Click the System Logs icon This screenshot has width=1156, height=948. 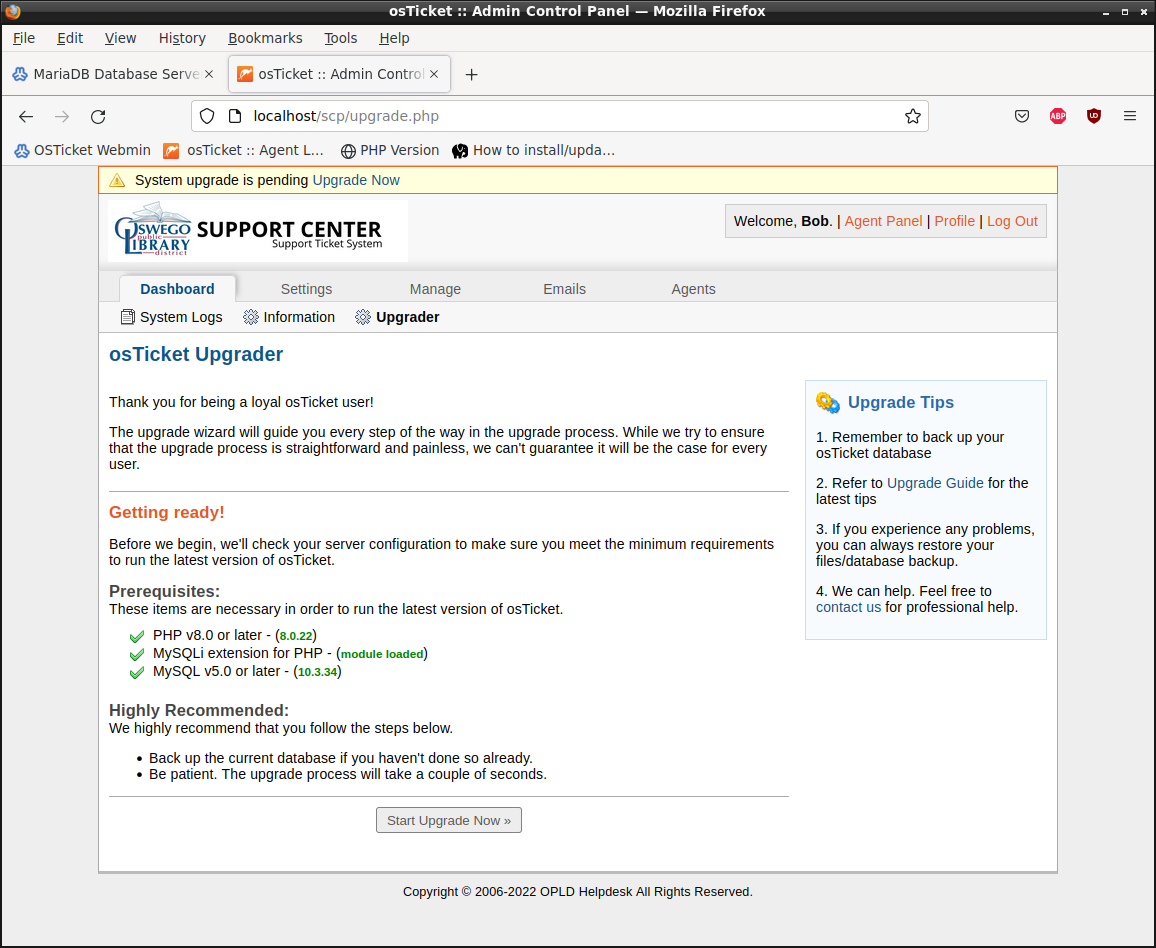pos(128,317)
